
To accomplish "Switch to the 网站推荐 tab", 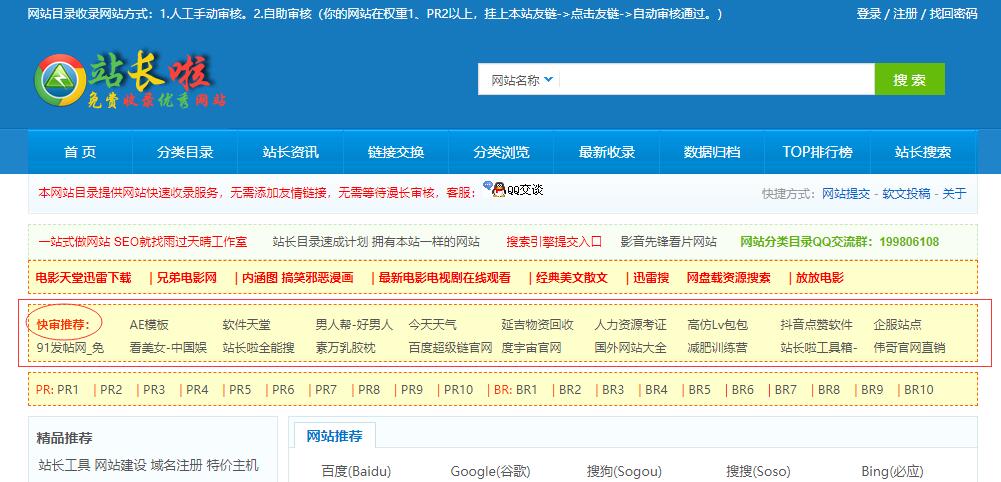I will click(x=334, y=436).
